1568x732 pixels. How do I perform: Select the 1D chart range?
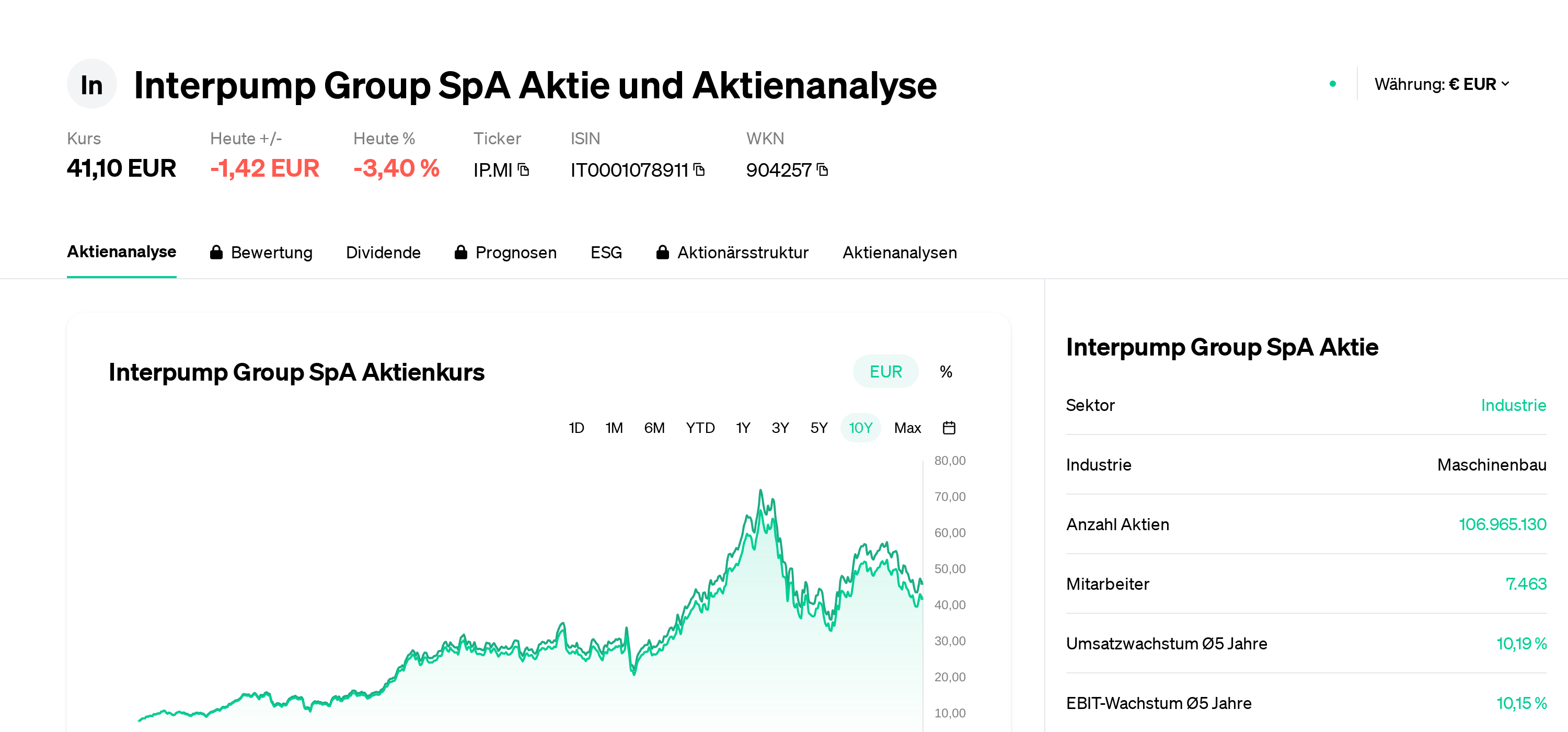[x=577, y=428]
